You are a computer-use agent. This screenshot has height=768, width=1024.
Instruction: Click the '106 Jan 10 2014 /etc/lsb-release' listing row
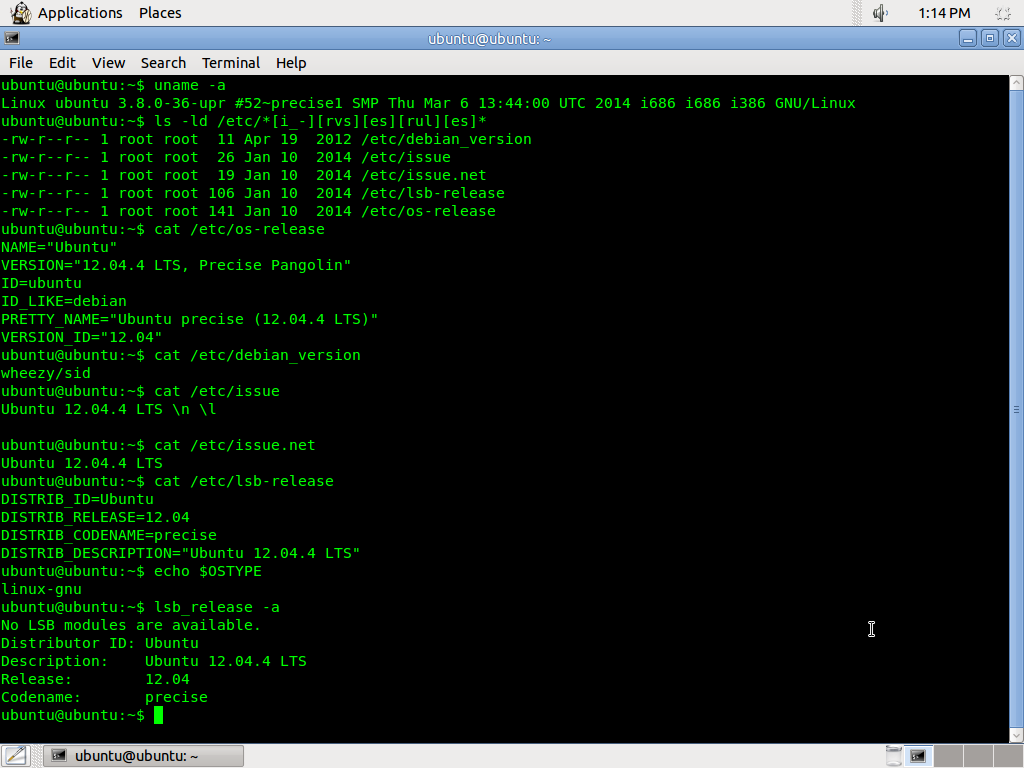point(253,193)
